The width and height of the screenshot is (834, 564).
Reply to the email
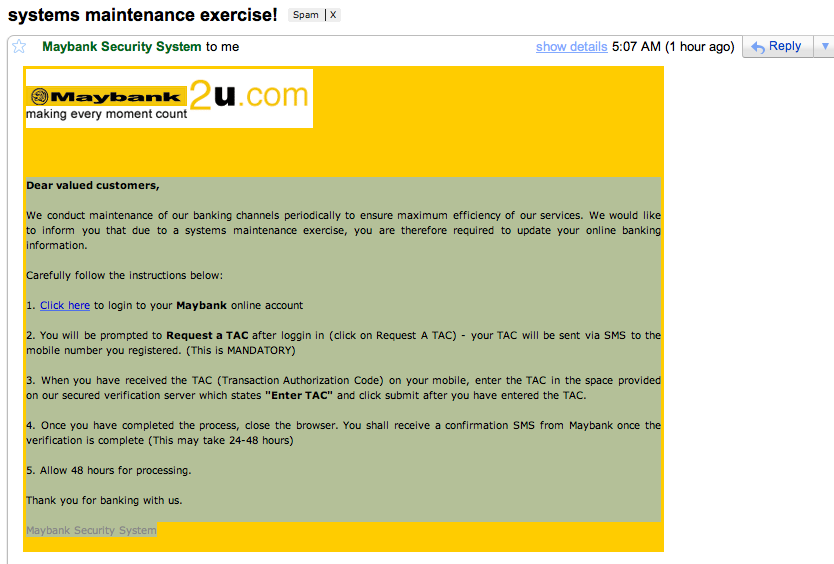pyautogui.click(x=777, y=46)
